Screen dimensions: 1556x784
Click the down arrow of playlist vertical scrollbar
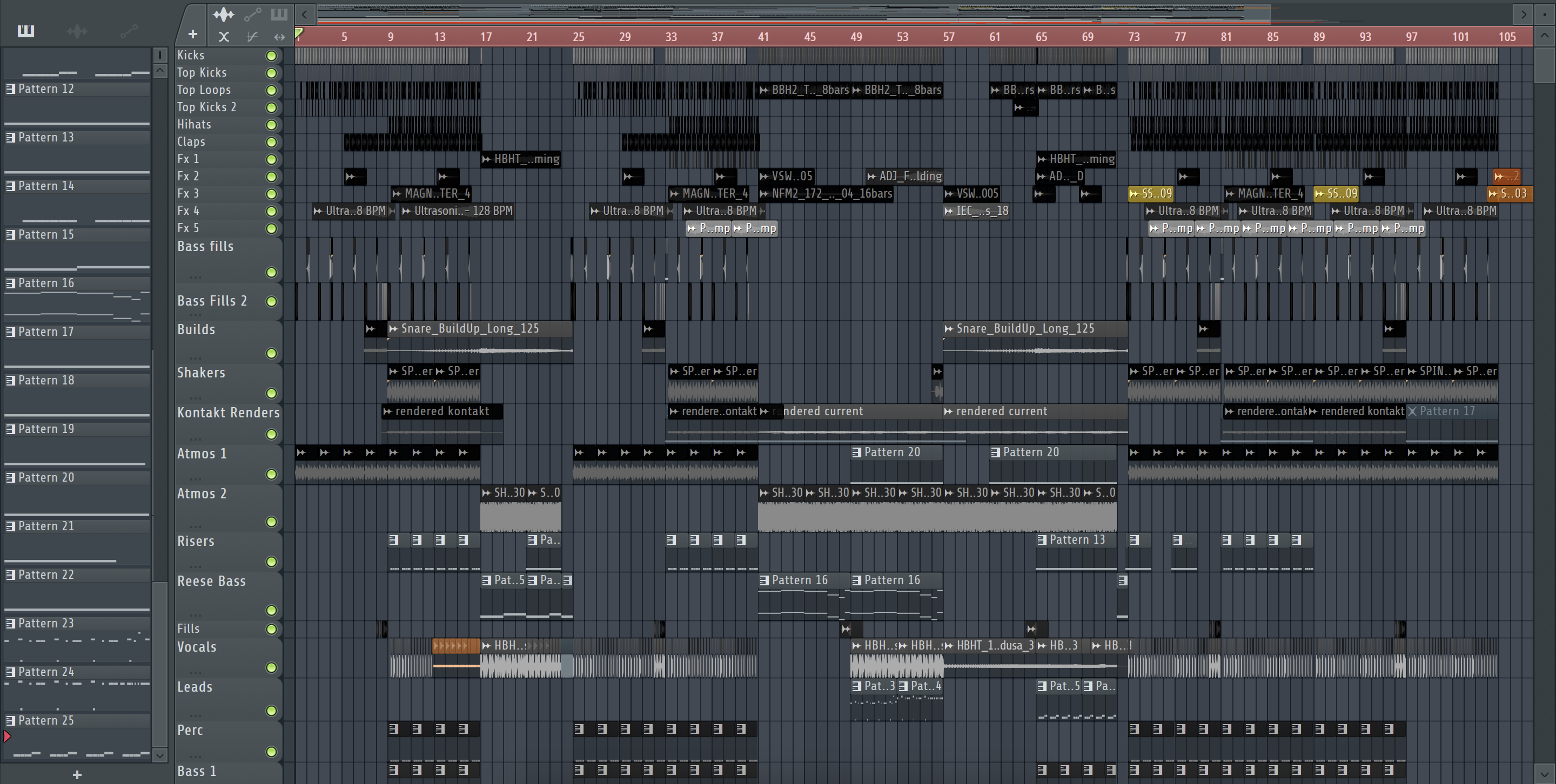coord(1545,773)
